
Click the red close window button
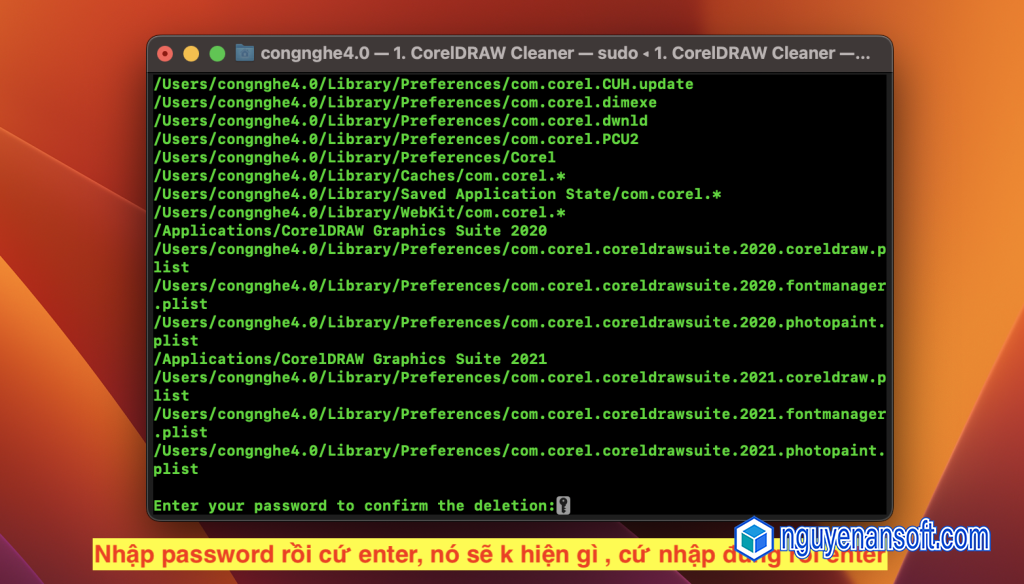coord(165,53)
